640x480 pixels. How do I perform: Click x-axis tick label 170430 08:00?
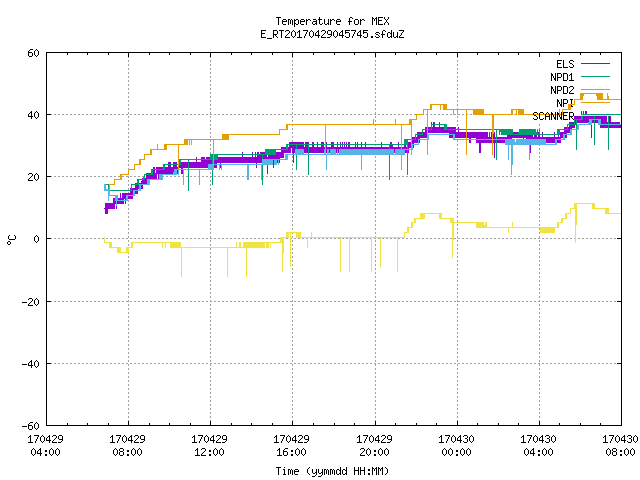click(x=620, y=446)
